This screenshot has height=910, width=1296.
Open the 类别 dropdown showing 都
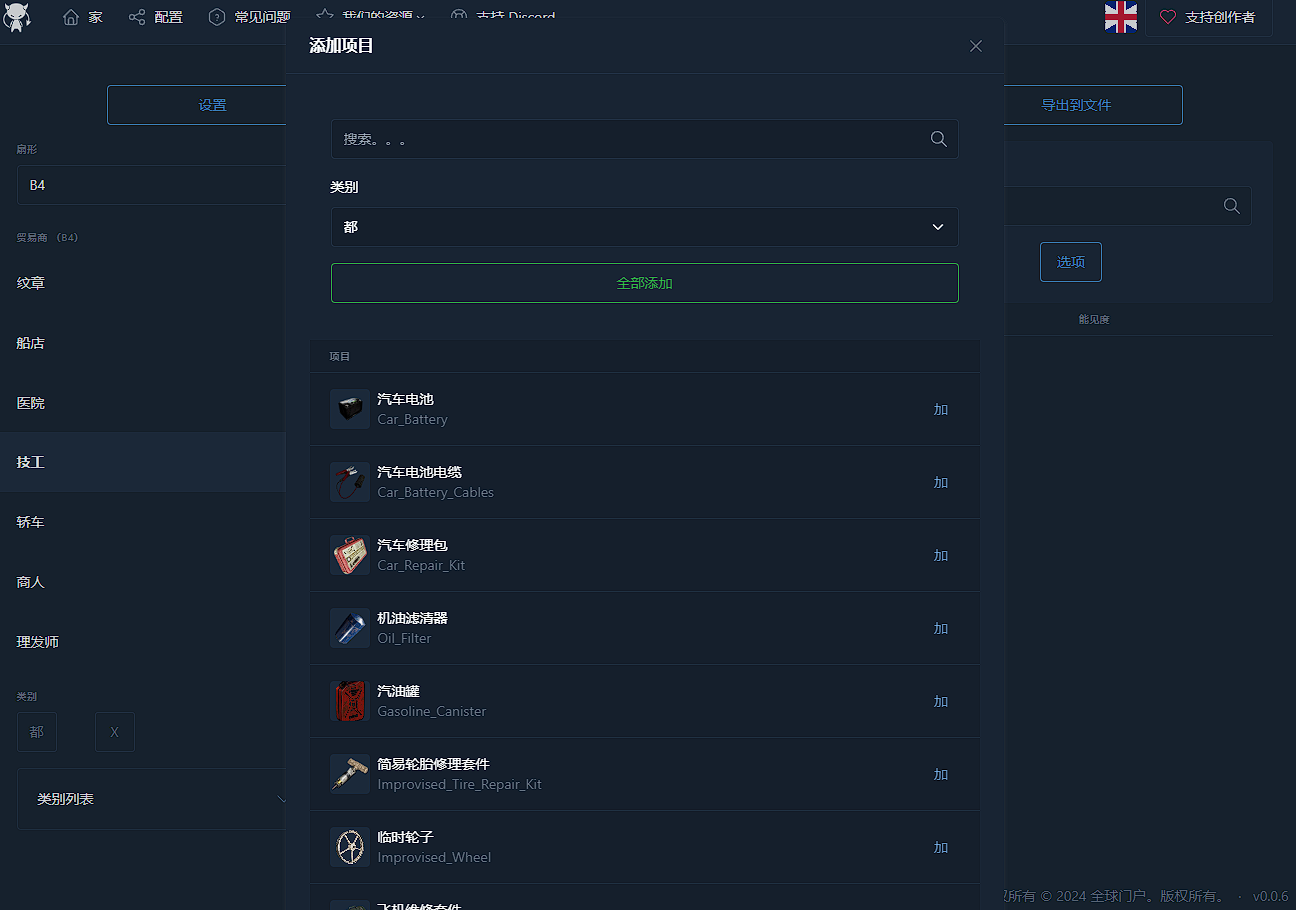(x=645, y=227)
